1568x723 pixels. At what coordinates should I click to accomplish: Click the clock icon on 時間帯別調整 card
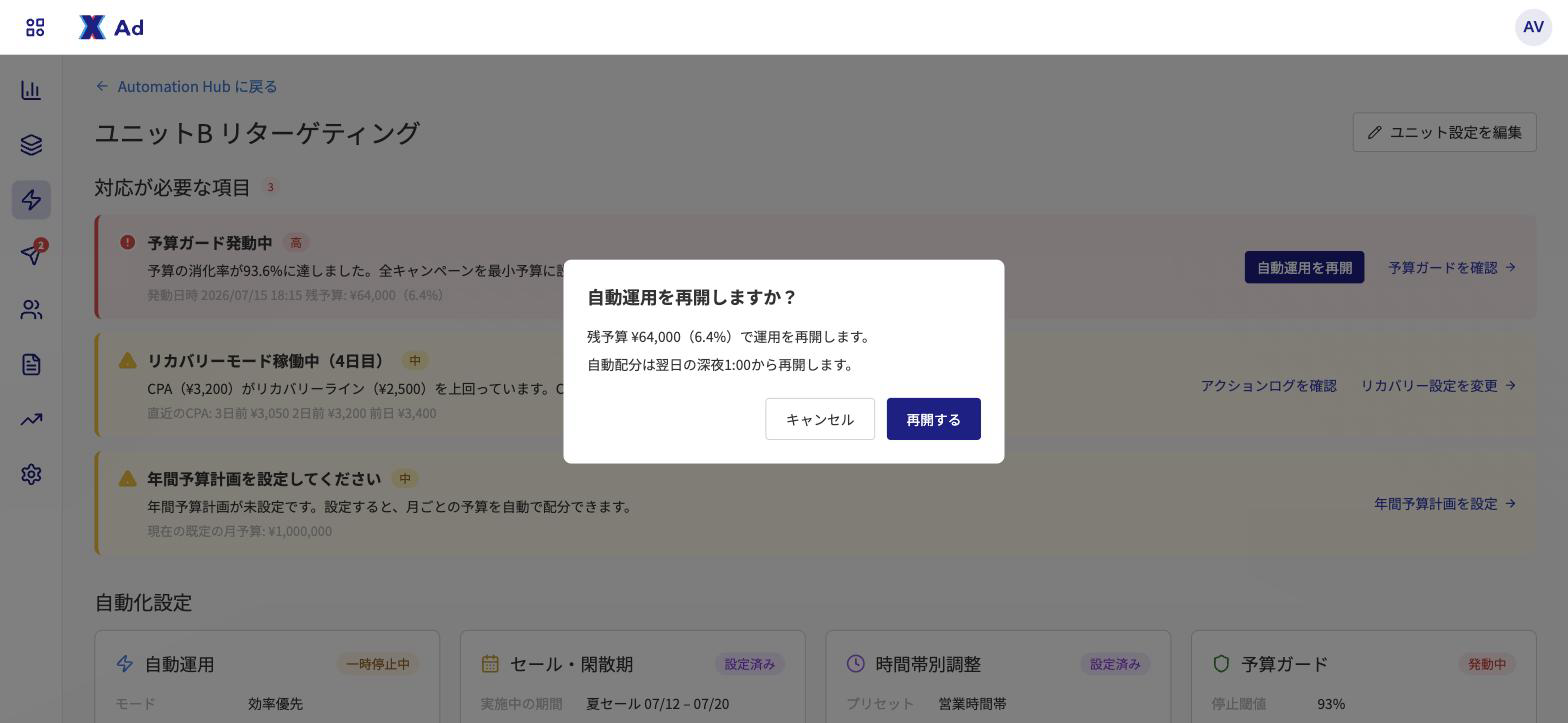(x=855, y=663)
